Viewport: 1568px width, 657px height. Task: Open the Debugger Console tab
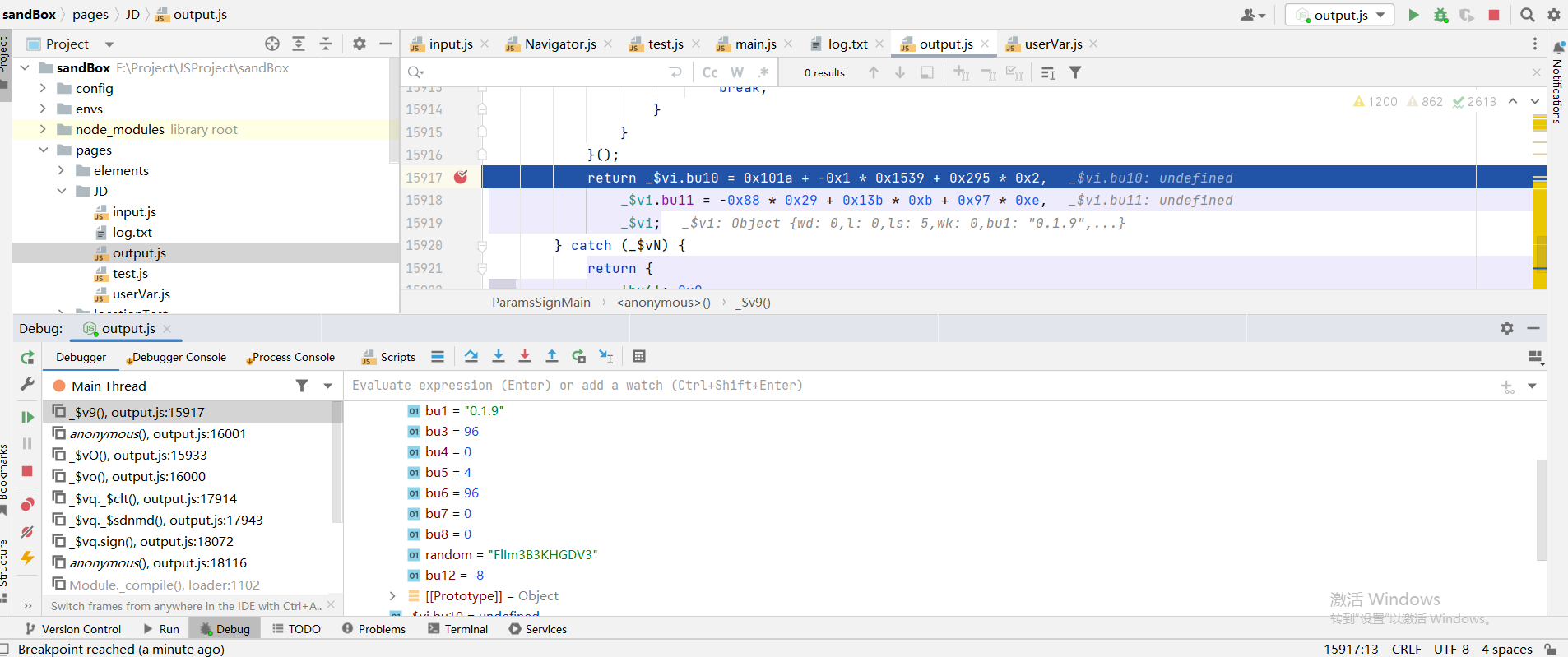click(x=179, y=357)
